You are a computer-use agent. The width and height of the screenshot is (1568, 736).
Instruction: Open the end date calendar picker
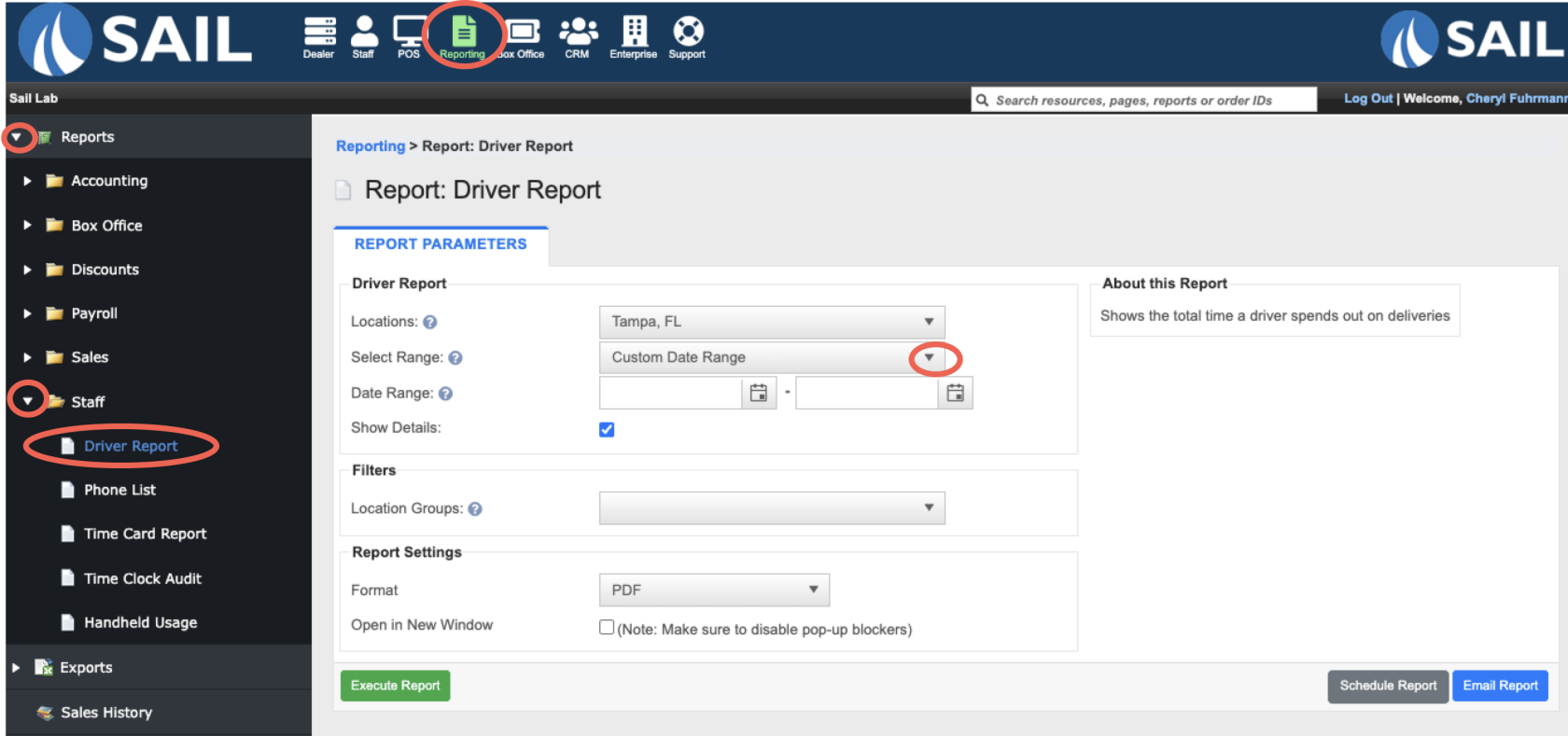click(x=956, y=393)
